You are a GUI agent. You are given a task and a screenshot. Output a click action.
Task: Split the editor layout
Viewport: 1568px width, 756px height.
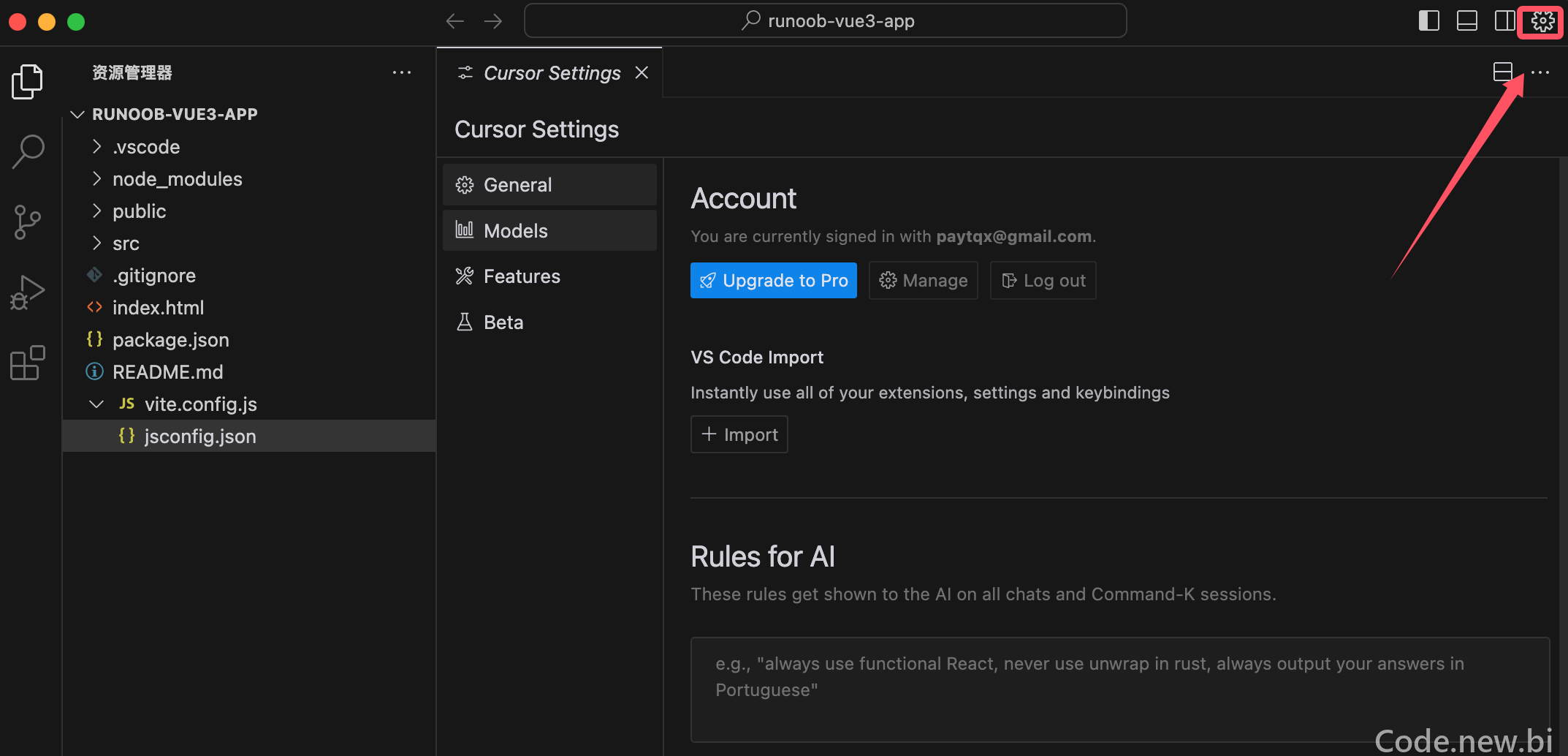point(1503,72)
